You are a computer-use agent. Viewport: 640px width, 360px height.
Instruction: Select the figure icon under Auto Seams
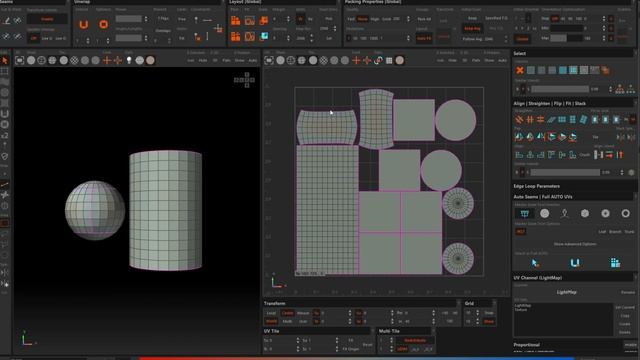pyautogui.click(x=564, y=213)
